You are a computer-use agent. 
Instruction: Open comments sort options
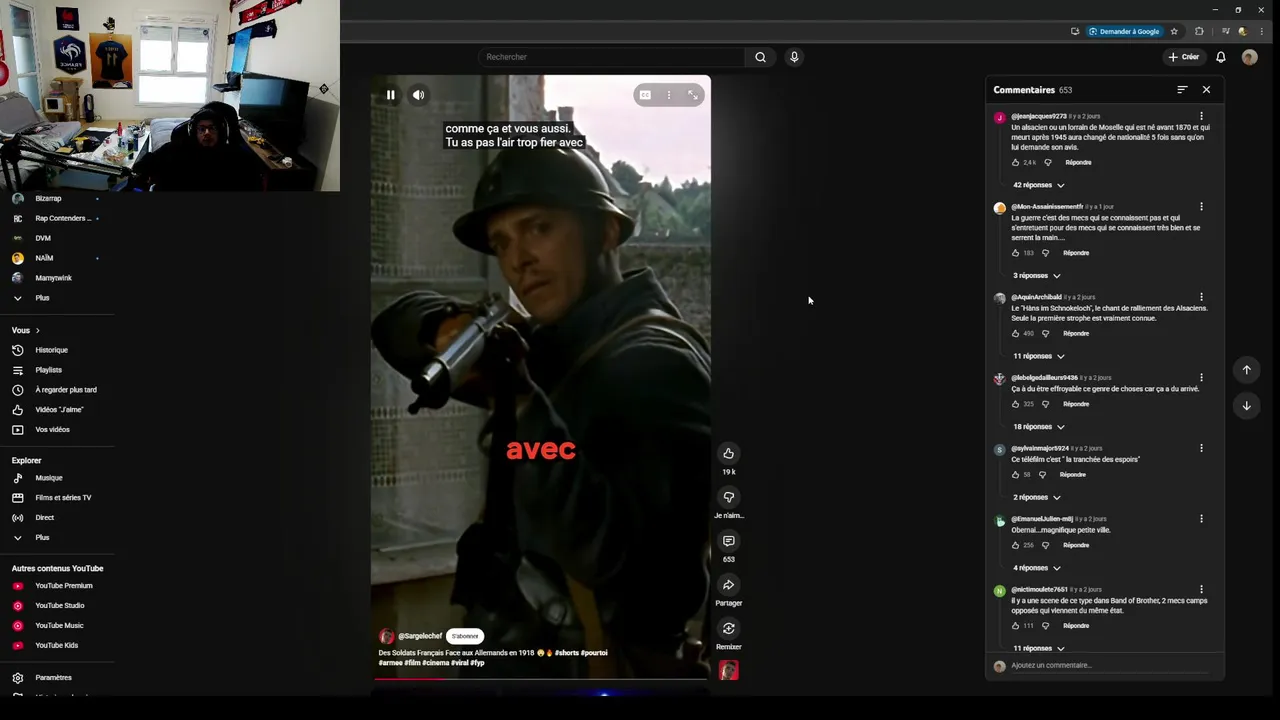(1182, 90)
